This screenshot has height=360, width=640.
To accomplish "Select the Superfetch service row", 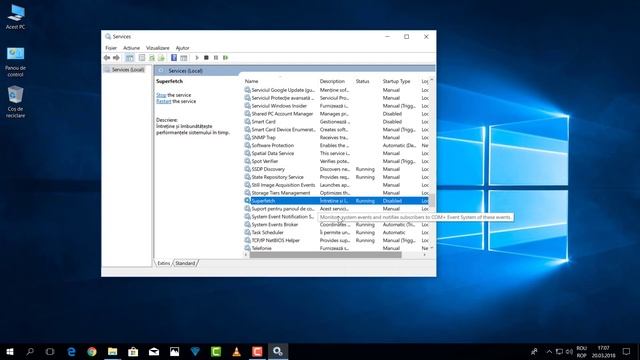I will click(336, 201).
